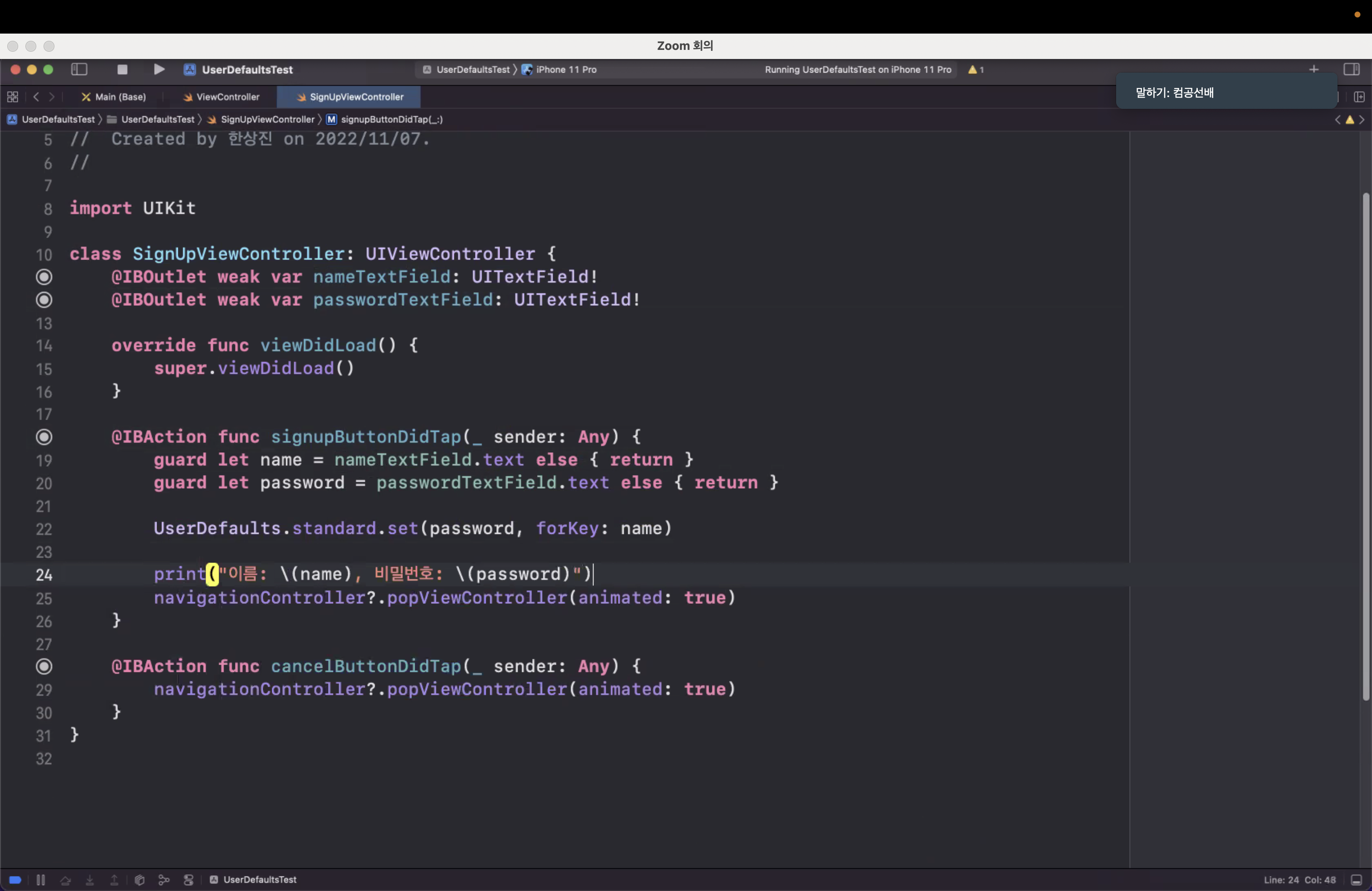Open the warning indicator showing 1 issue
Viewport: 1372px width, 891px height.
click(x=976, y=69)
